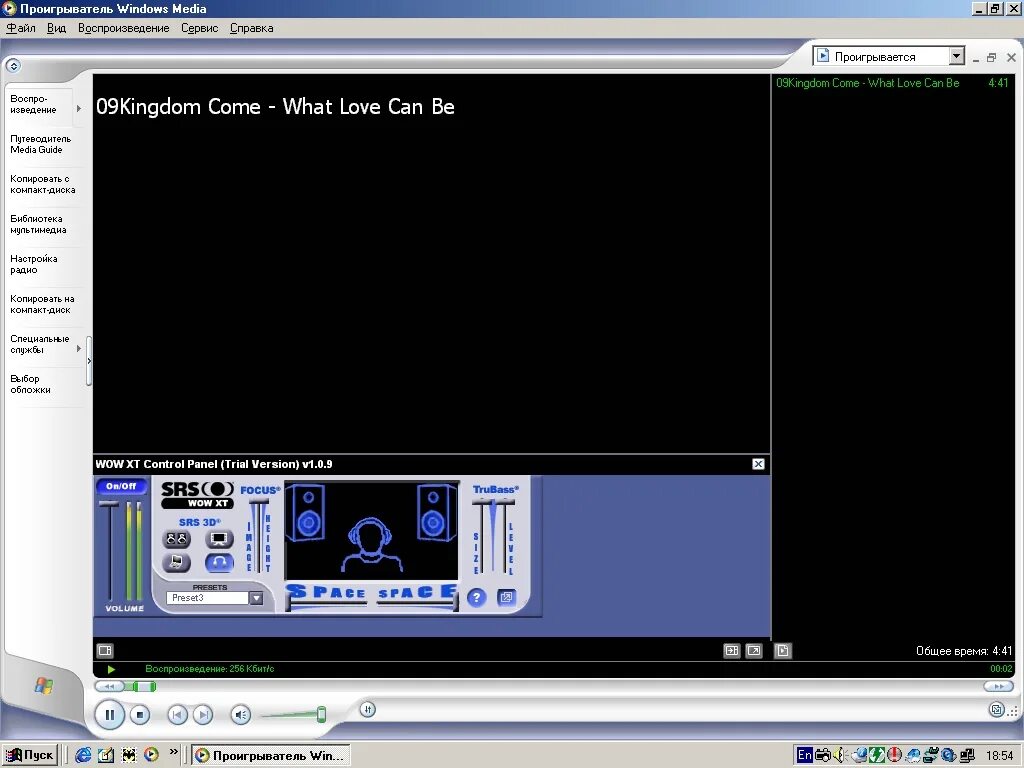Open the Проигрывается playlist dropdown
This screenshot has width=1024, height=768.
click(957, 56)
